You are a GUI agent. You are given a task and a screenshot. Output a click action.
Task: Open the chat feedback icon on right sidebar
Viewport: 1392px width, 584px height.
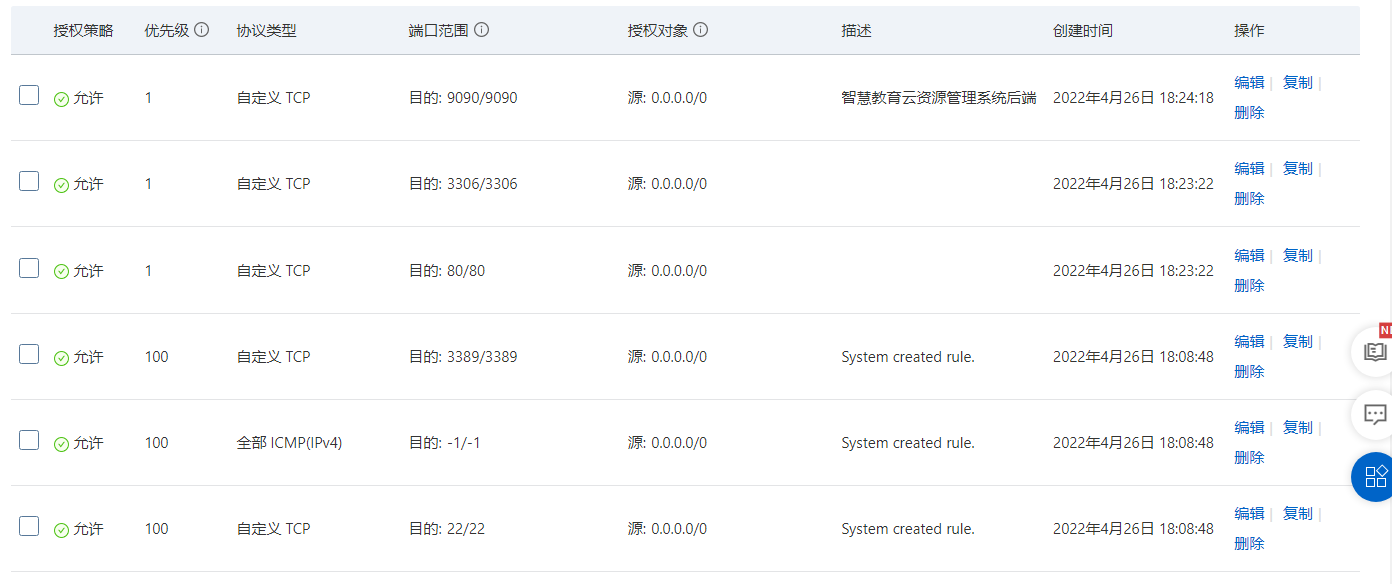click(1375, 414)
